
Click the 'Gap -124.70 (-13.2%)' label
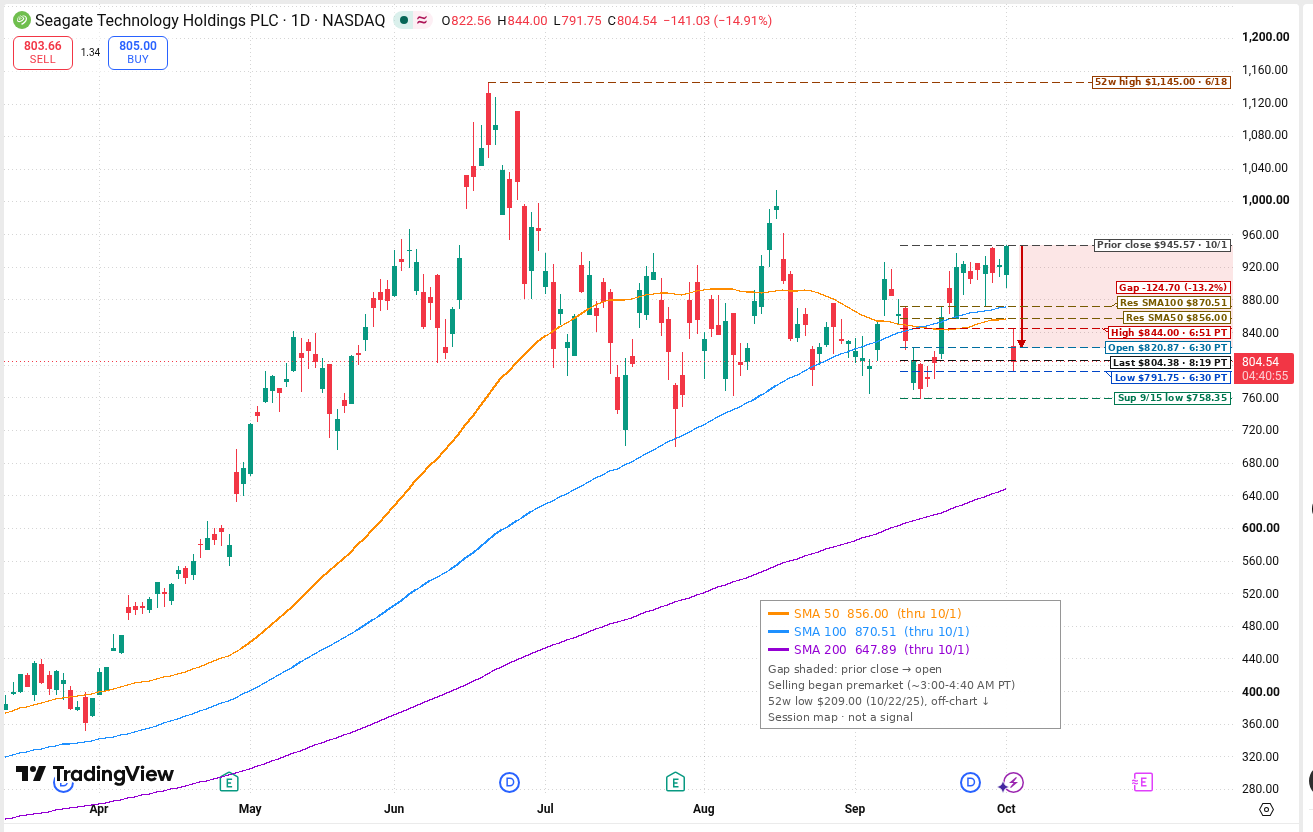(x=1173, y=288)
